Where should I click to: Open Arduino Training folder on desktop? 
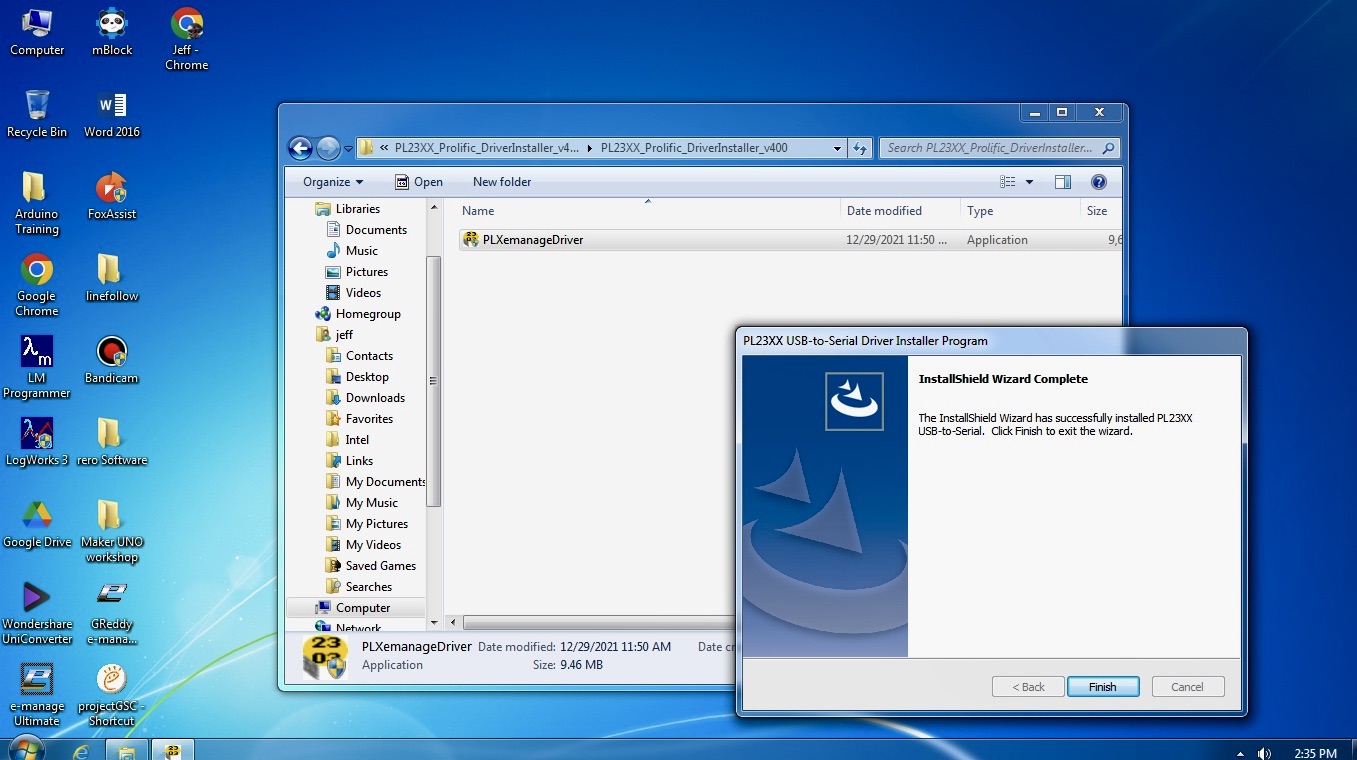37,203
